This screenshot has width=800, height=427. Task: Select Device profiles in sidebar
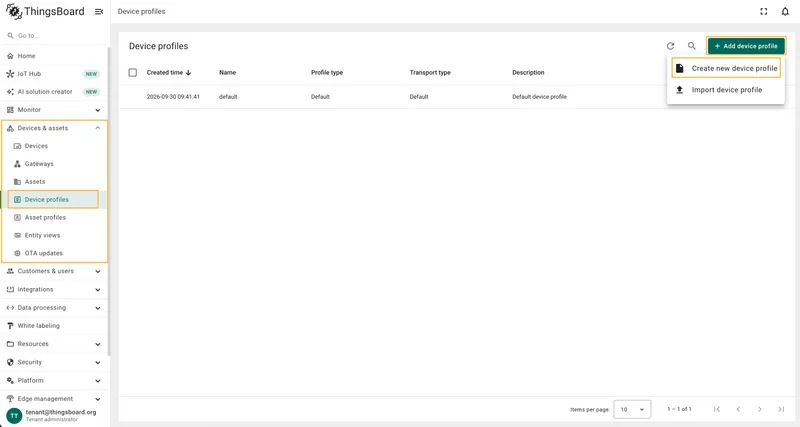pyautogui.click(x=53, y=199)
